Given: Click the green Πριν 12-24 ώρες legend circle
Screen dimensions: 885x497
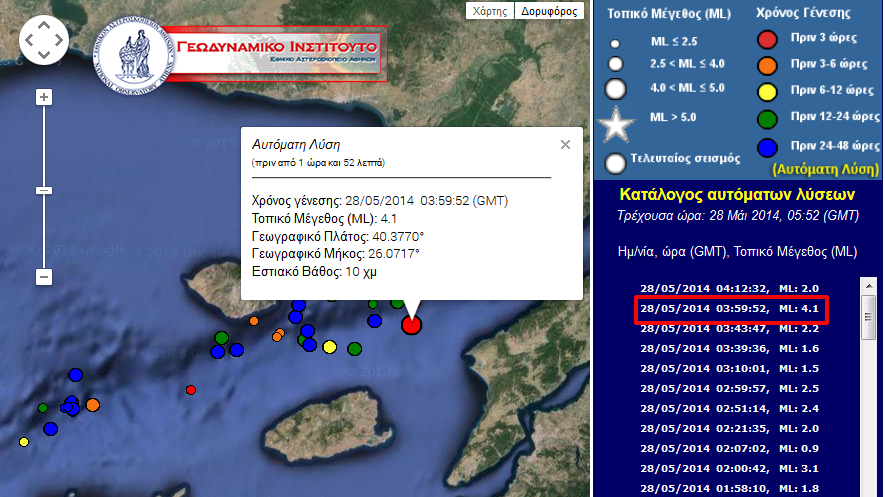Looking at the screenshot, I should [767, 119].
